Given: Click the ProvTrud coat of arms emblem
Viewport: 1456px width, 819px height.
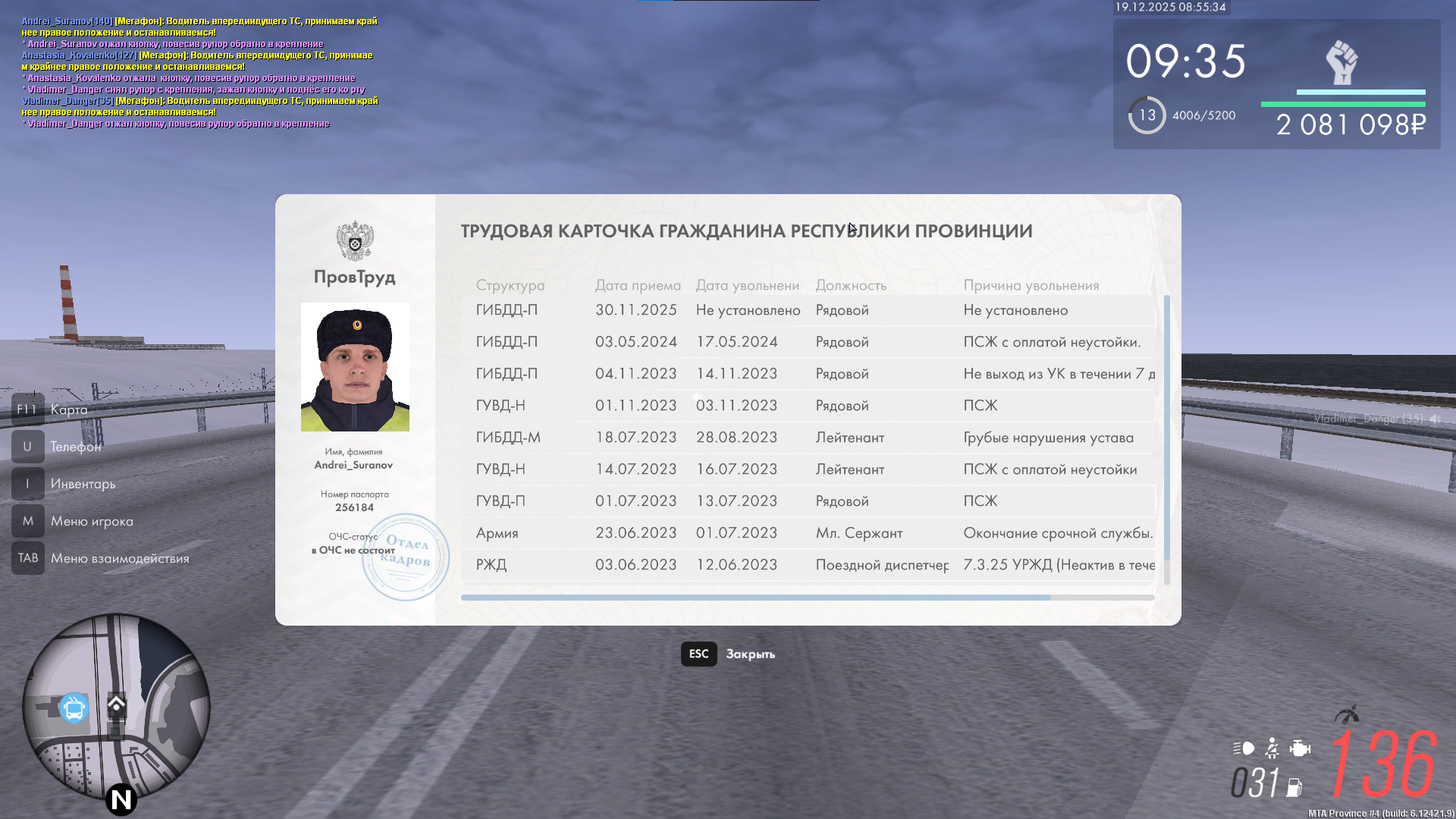Looking at the screenshot, I should (x=355, y=241).
